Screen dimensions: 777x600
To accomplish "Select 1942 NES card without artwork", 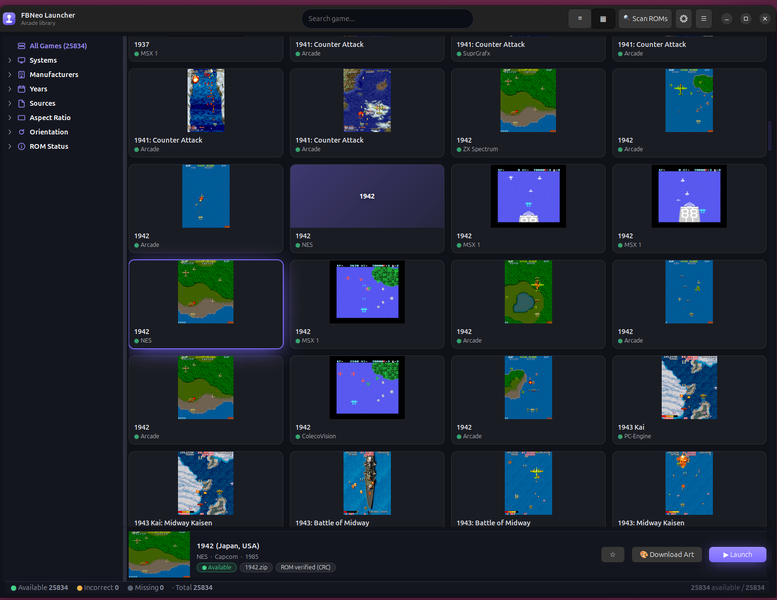I will [367, 208].
